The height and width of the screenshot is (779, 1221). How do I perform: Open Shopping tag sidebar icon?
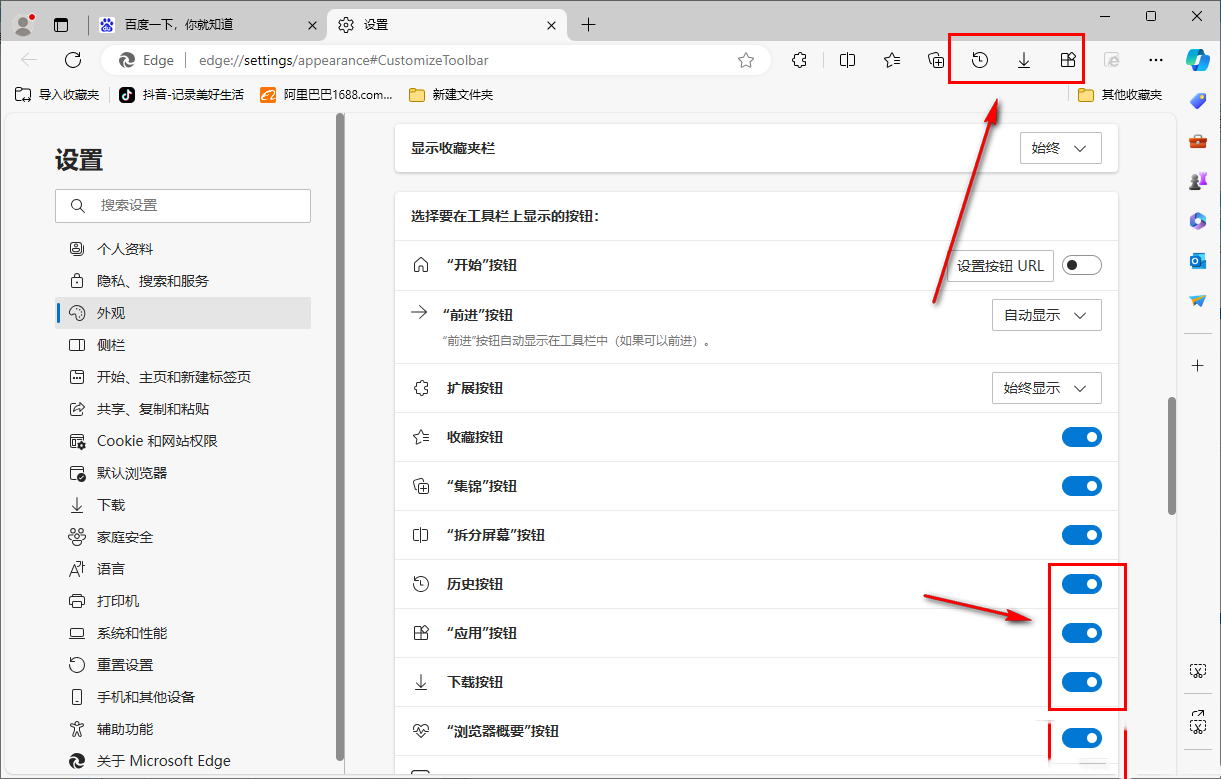[1198, 101]
